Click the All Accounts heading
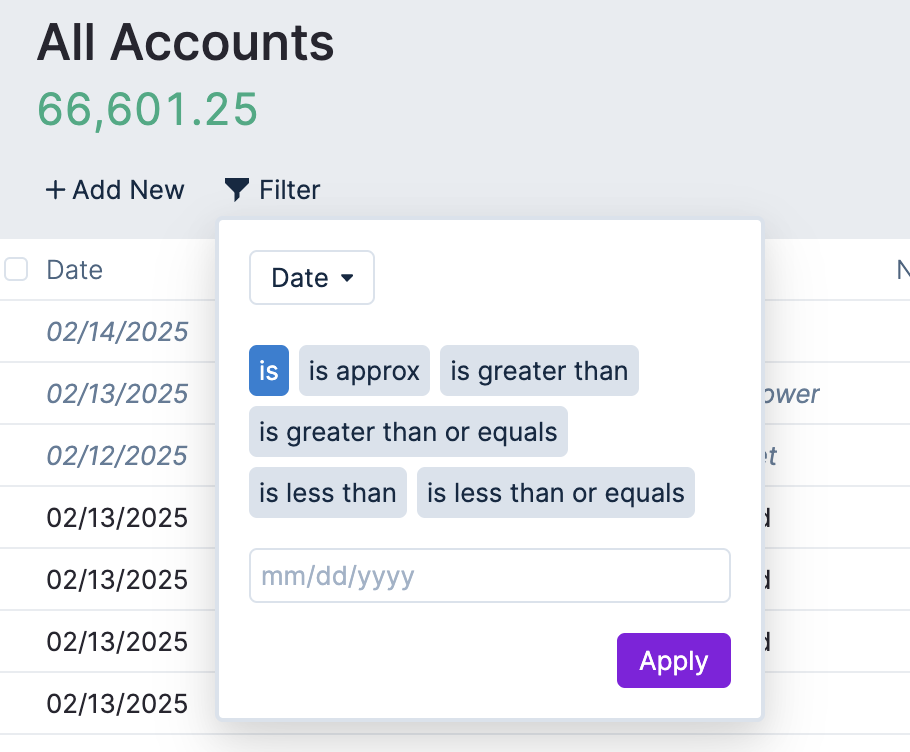 pyautogui.click(x=185, y=43)
